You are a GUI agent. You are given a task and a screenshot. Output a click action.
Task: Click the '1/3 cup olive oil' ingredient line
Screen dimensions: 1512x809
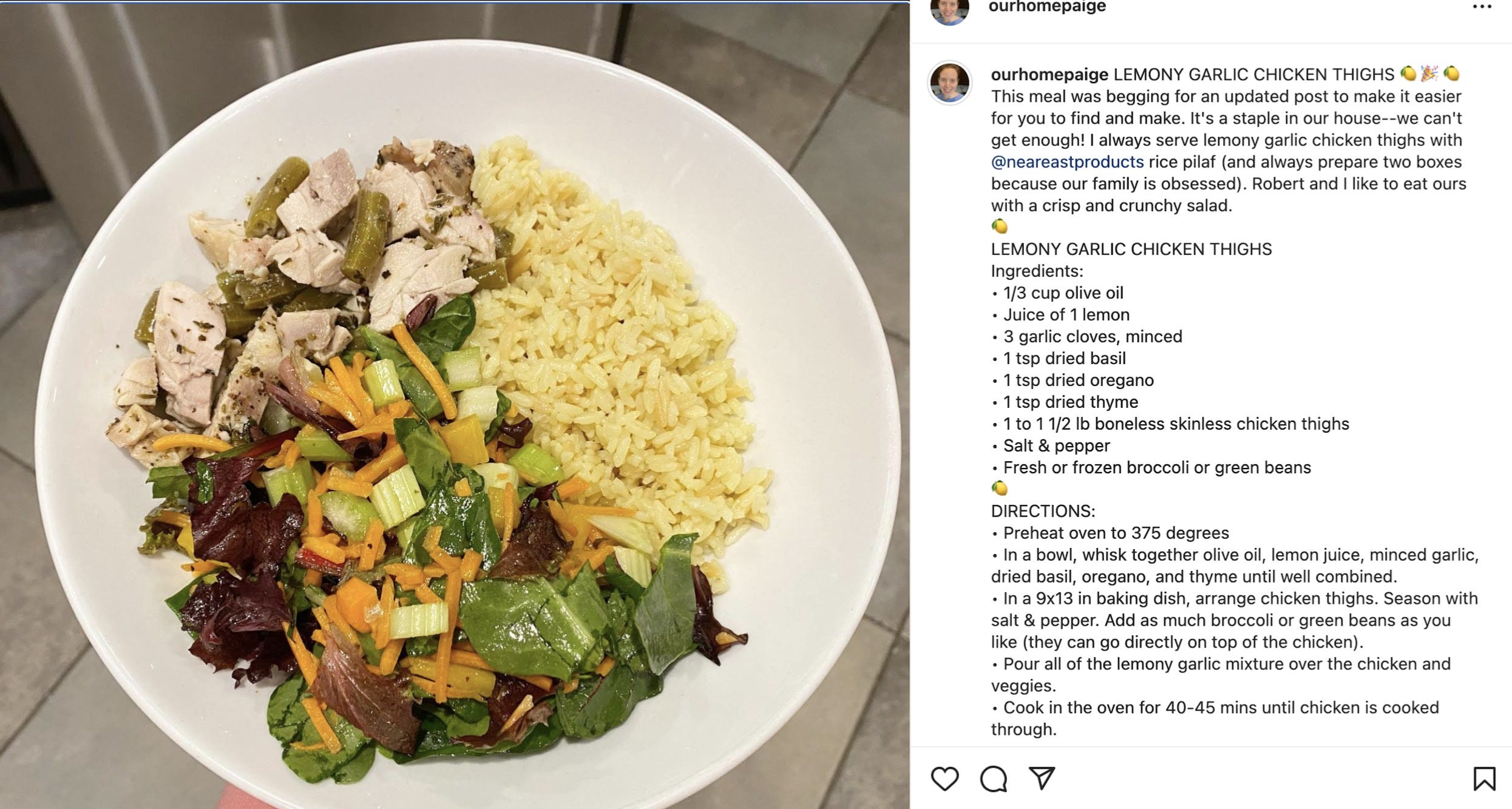1063,293
